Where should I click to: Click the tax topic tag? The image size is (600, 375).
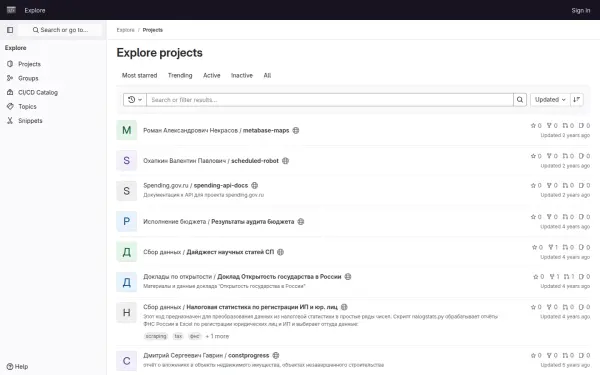[178, 336]
